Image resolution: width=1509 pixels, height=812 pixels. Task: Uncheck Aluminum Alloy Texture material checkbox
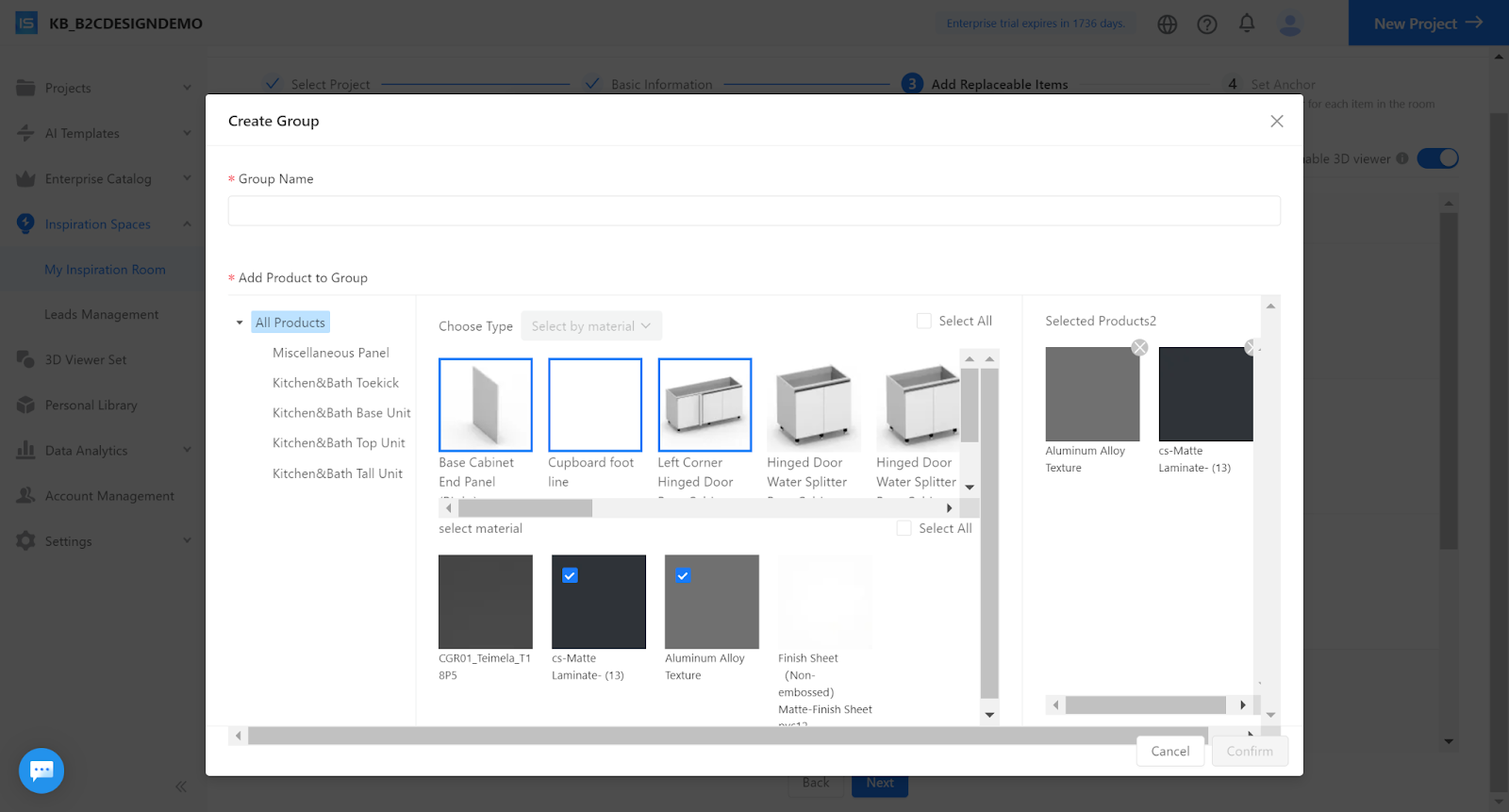pyautogui.click(x=683, y=575)
